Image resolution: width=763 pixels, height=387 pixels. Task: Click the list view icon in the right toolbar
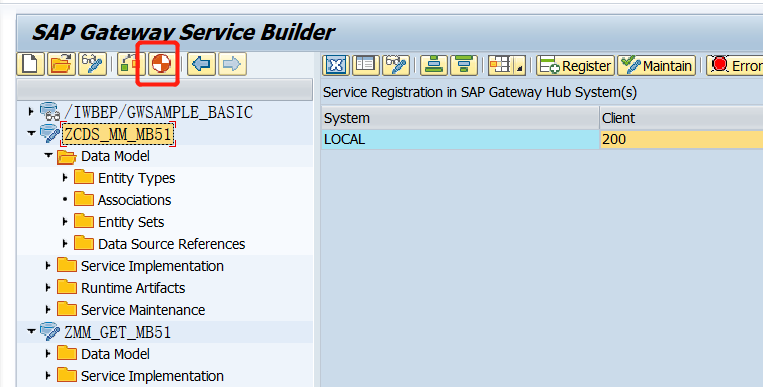(365, 65)
